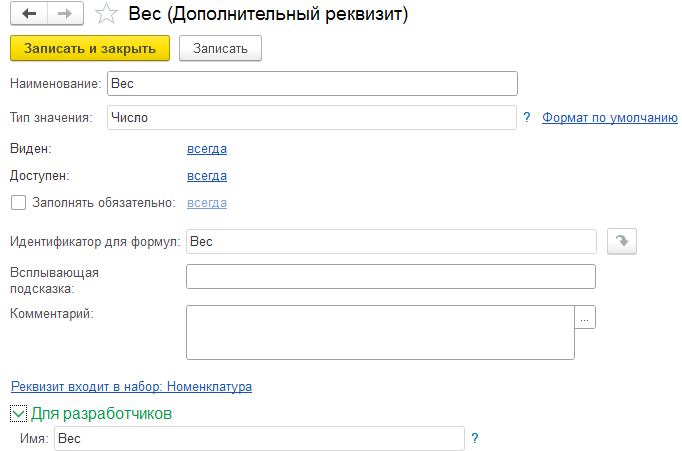This screenshot has width=682, height=451.
Task: Click всегда link next to Виден
Action: tap(207, 149)
